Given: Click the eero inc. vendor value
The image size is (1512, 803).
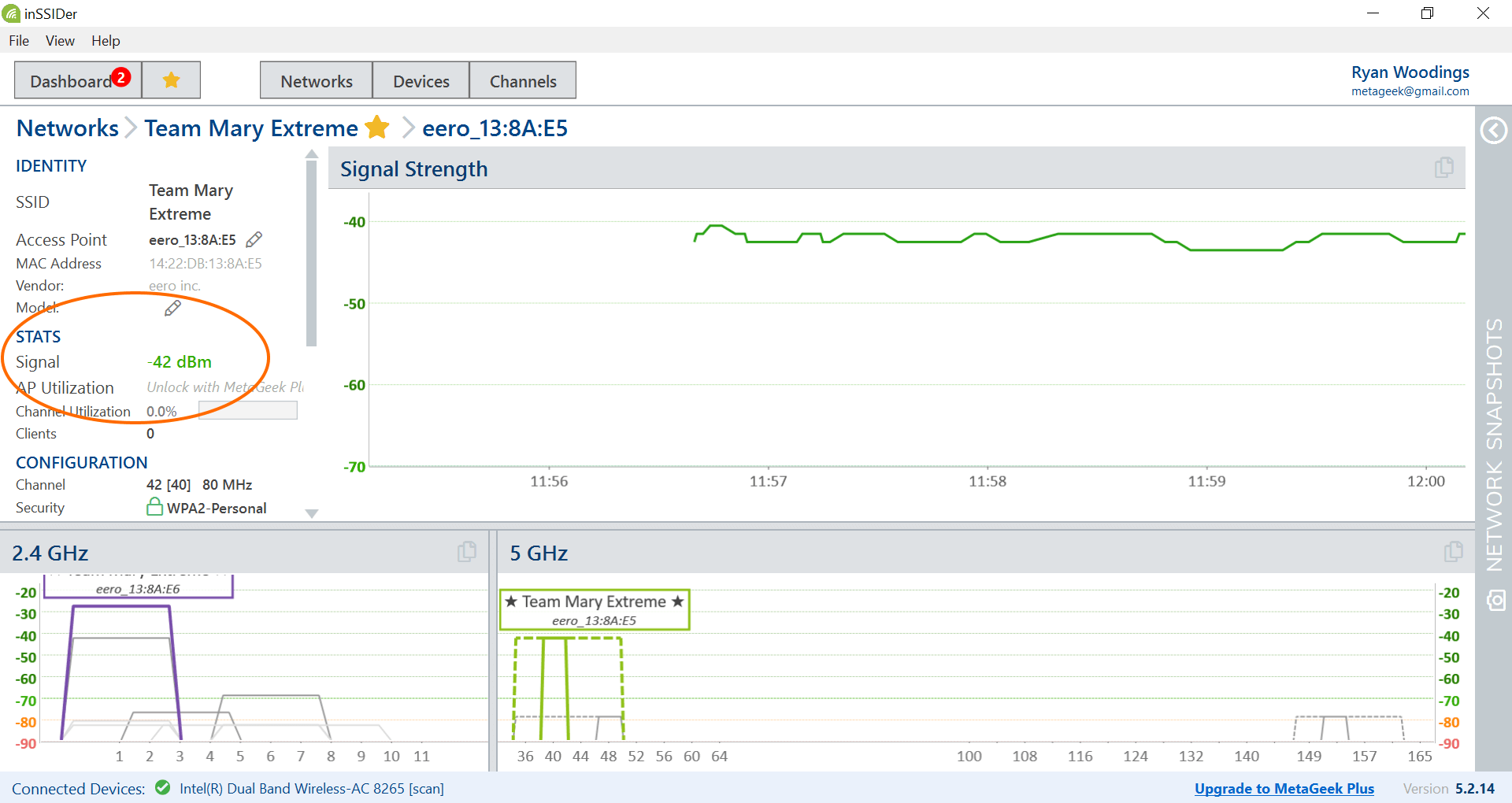Looking at the screenshot, I should click(x=175, y=286).
